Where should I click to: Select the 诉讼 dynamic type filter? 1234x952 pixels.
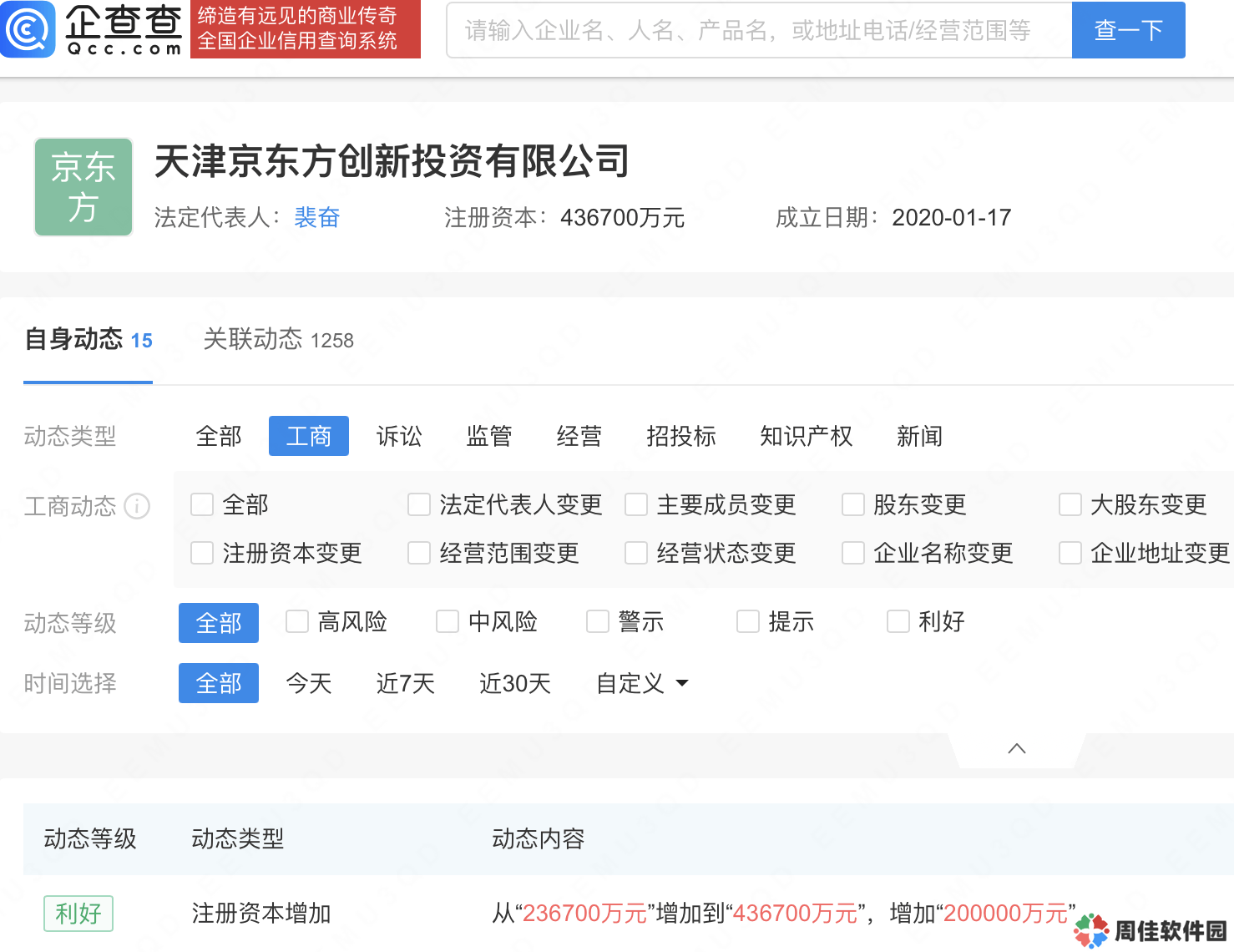399,436
